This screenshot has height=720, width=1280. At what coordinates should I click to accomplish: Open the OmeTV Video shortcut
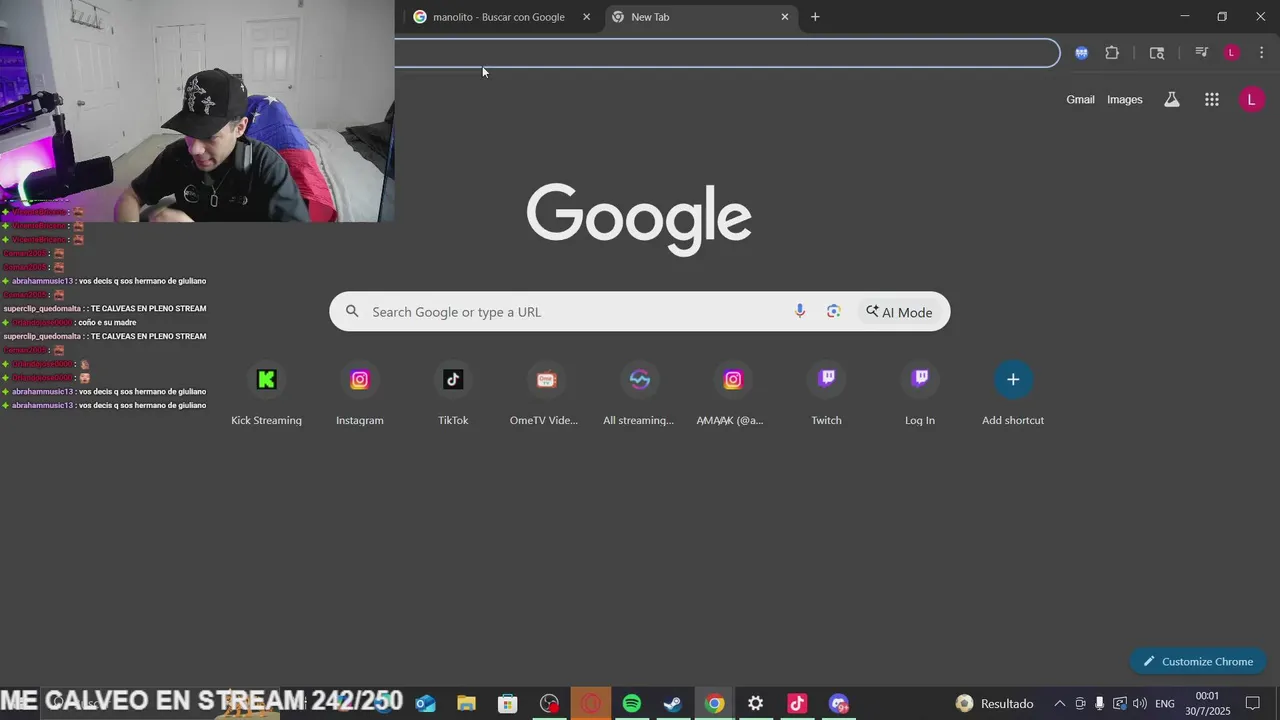click(546, 394)
